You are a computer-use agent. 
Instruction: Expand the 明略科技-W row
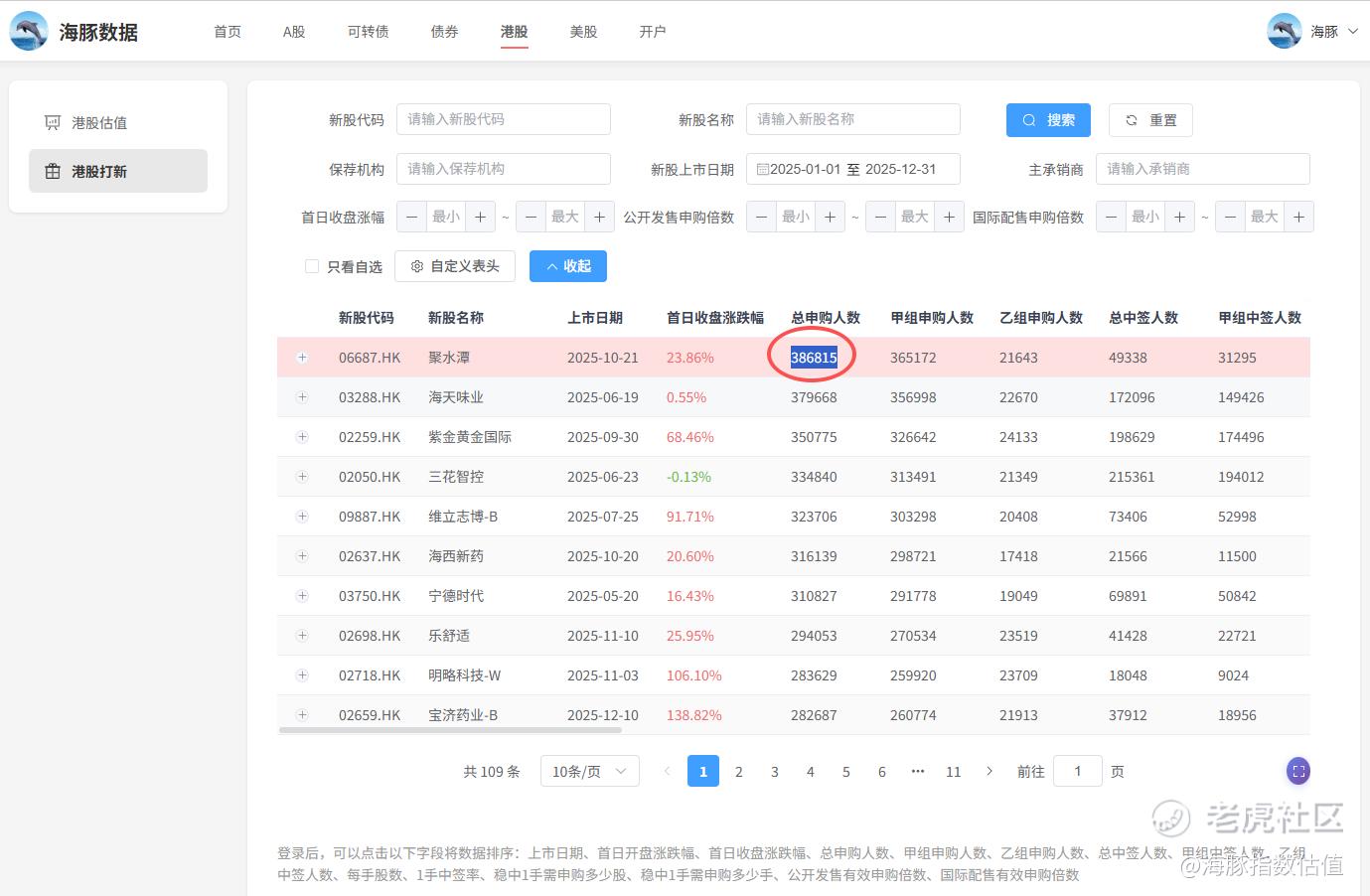pos(302,675)
